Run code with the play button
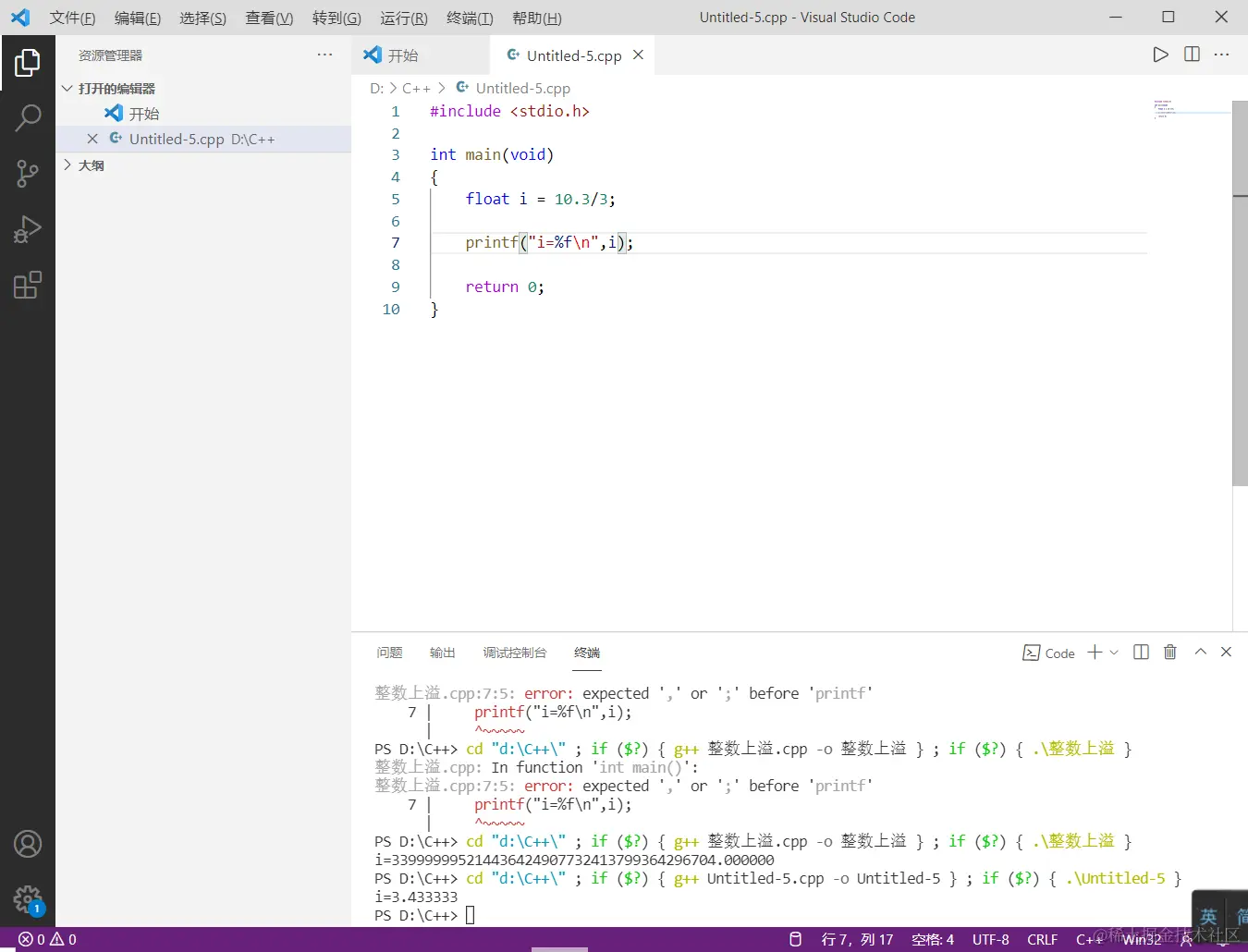The image size is (1248, 952). point(1160,55)
